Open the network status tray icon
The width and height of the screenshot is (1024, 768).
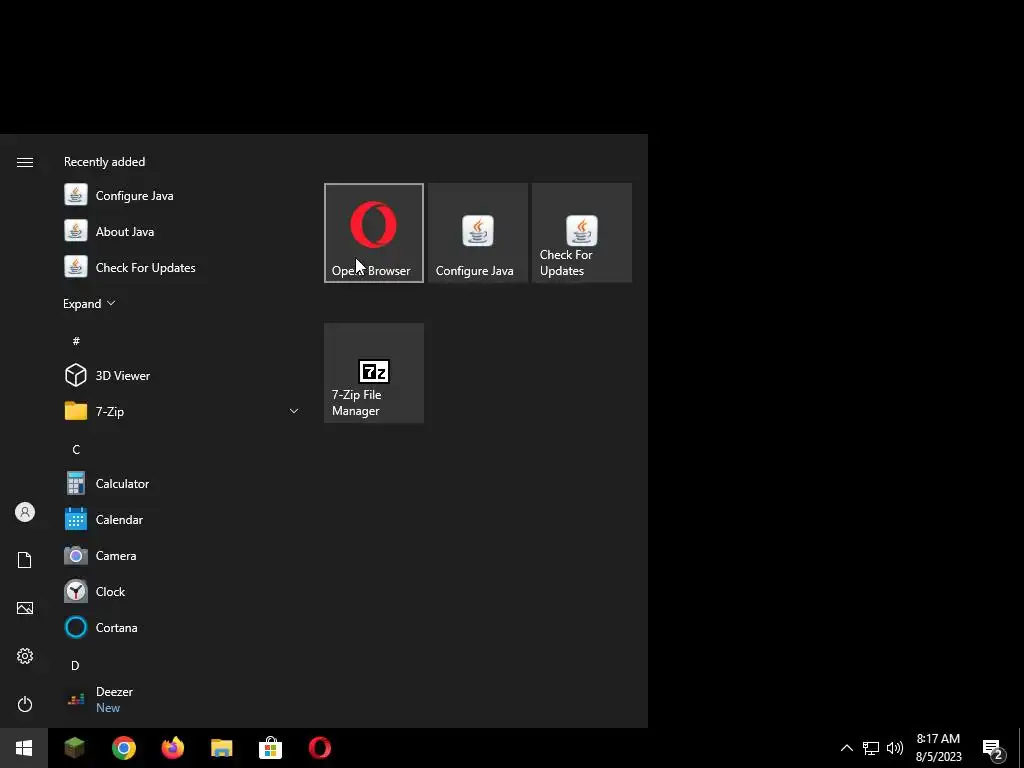point(871,748)
